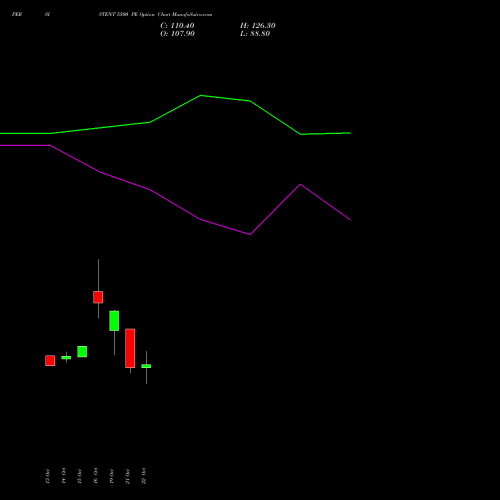Click the high value H: 126.30
The height and width of the screenshot is (500, 500).
coord(258,26)
